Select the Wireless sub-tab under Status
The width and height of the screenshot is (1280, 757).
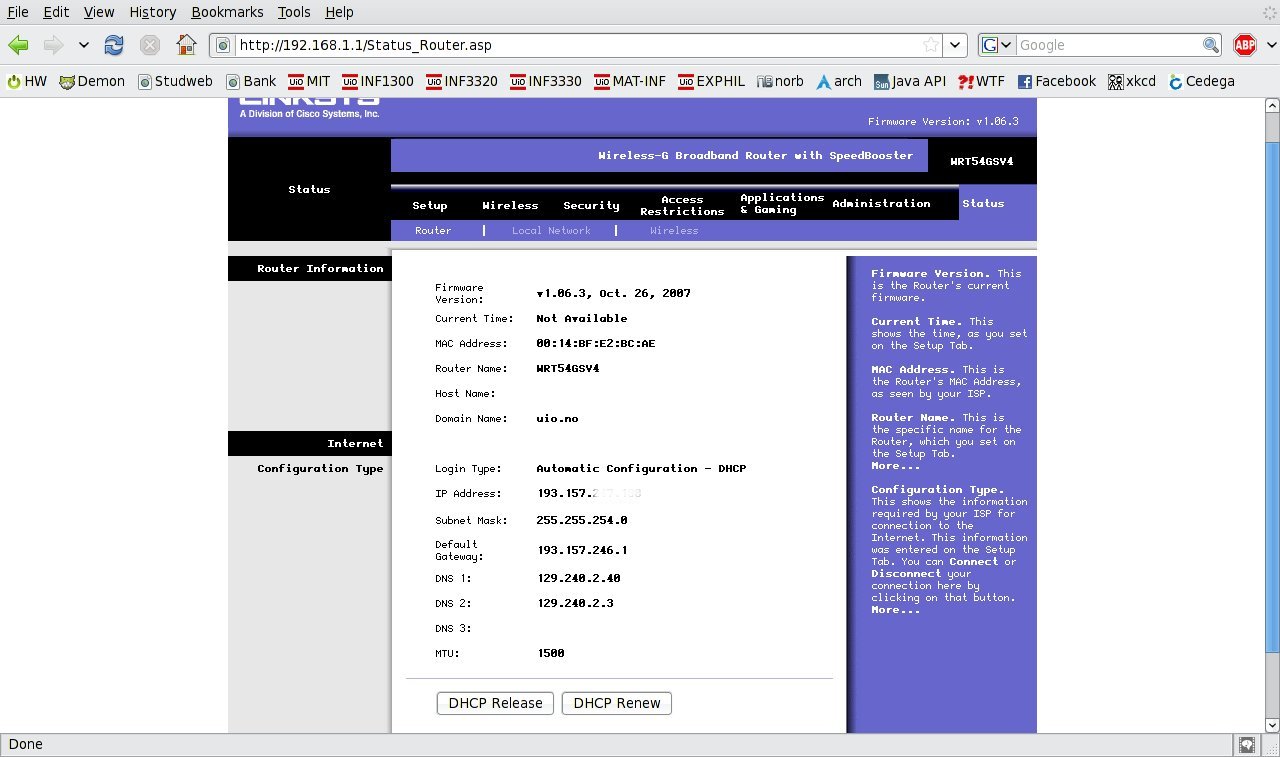(674, 230)
